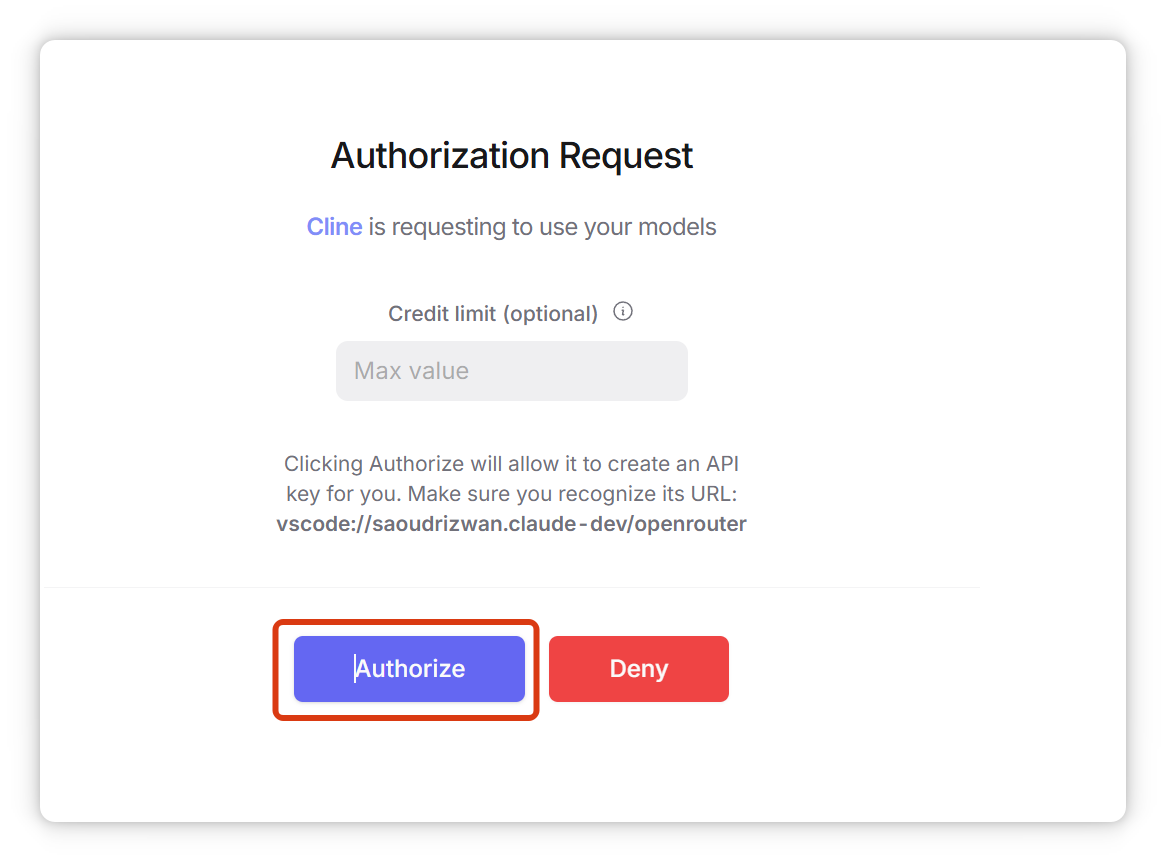
Task: Click the word "Deny" on the red button
Action: click(639, 669)
